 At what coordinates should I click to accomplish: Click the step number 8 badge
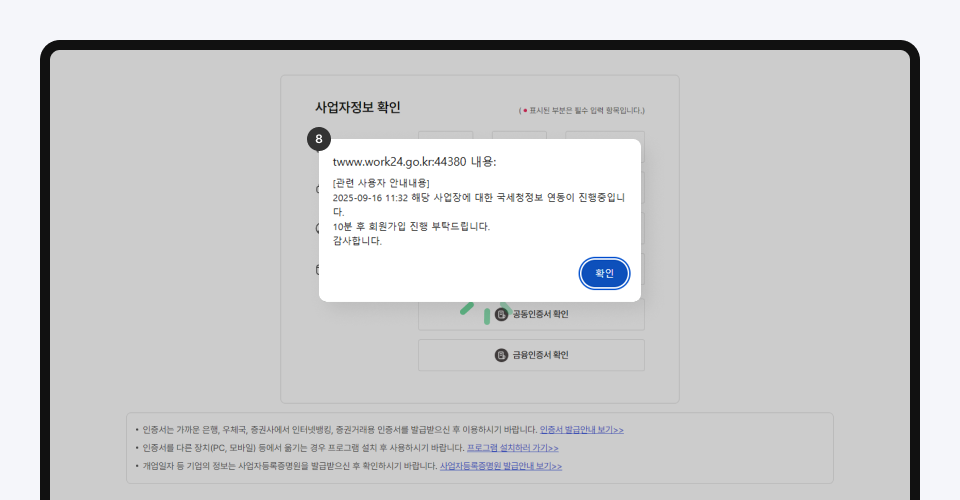point(318,139)
